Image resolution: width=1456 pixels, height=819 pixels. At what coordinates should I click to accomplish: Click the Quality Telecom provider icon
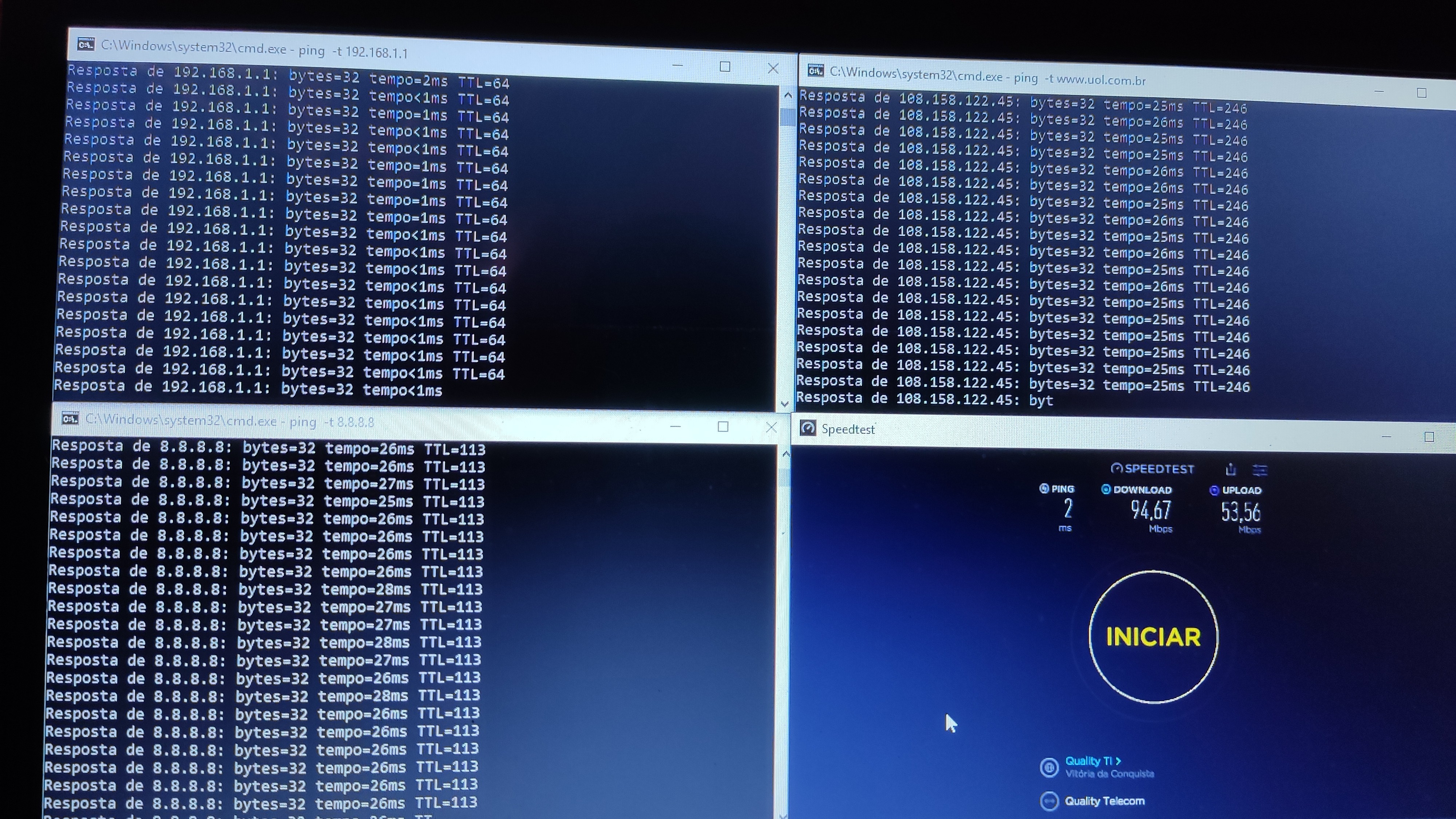coord(1049,801)
